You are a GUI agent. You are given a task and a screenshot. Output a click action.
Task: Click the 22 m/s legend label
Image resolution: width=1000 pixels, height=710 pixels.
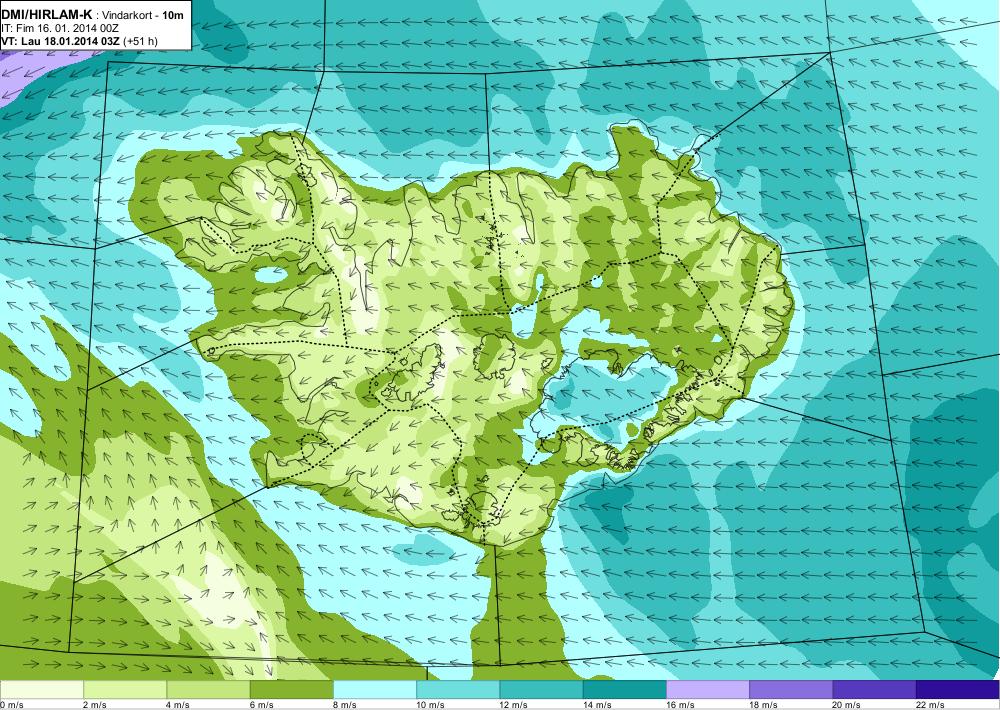tap(930, 705)
